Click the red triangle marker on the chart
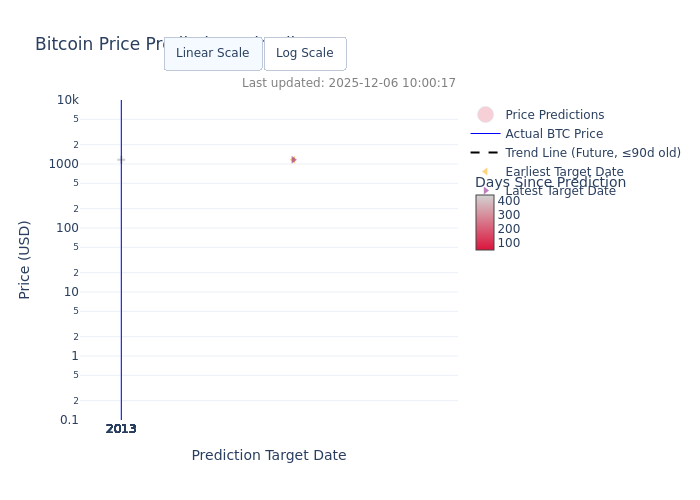The image size is (700, 500). point(293,160)
